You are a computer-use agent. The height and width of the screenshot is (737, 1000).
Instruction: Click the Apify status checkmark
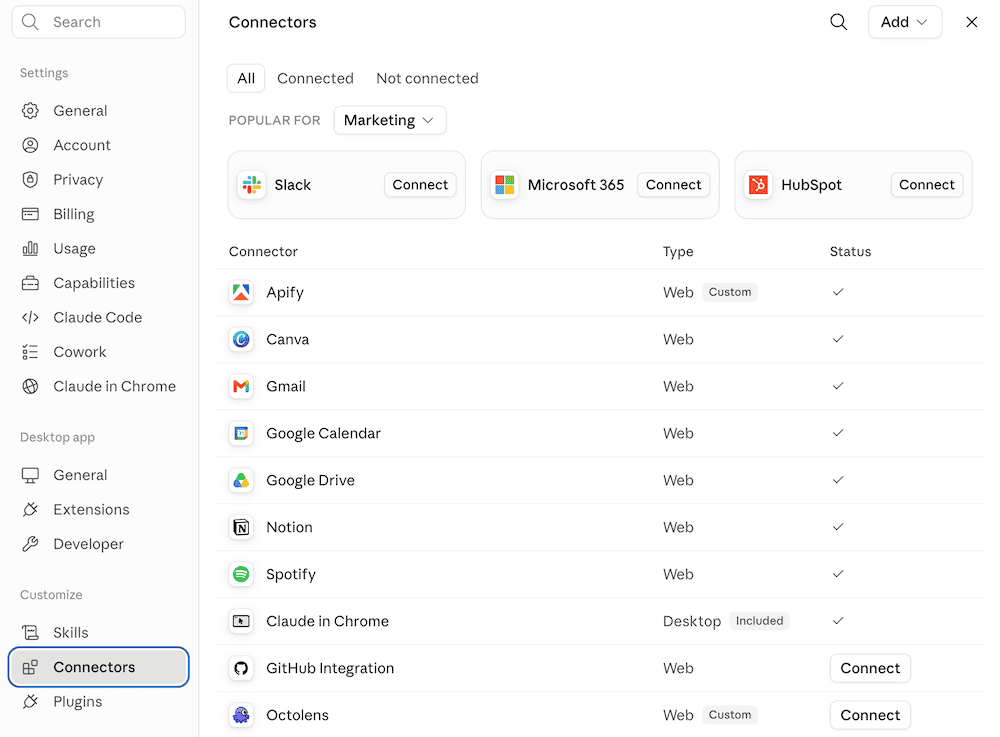click(838, 292)
